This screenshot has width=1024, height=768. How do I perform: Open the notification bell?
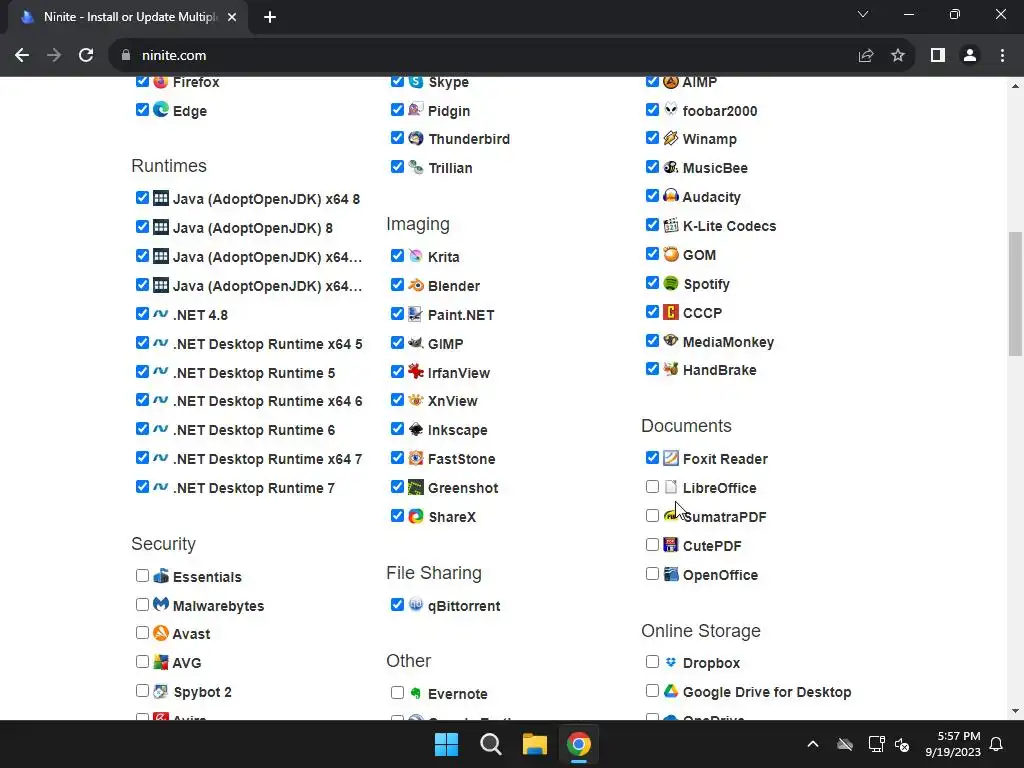pyautogui.click(x=996, y=744)
